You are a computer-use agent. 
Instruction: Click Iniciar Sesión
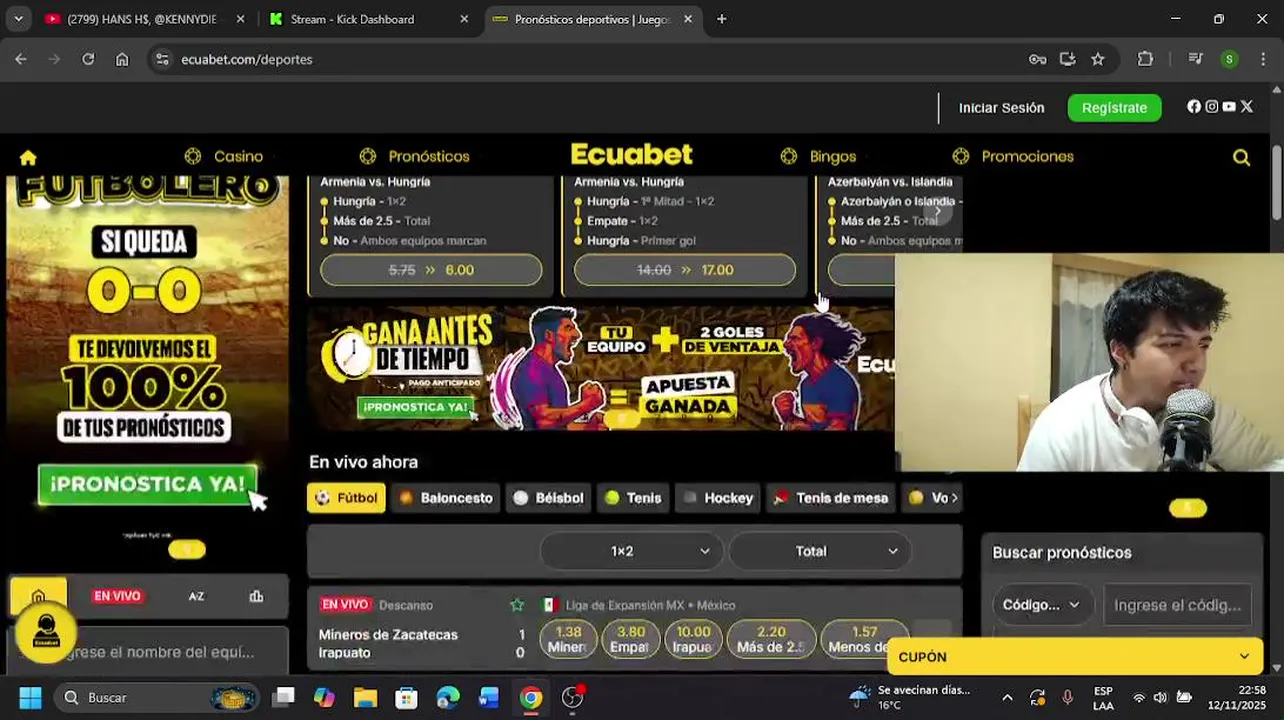[x=1001, y=108]
